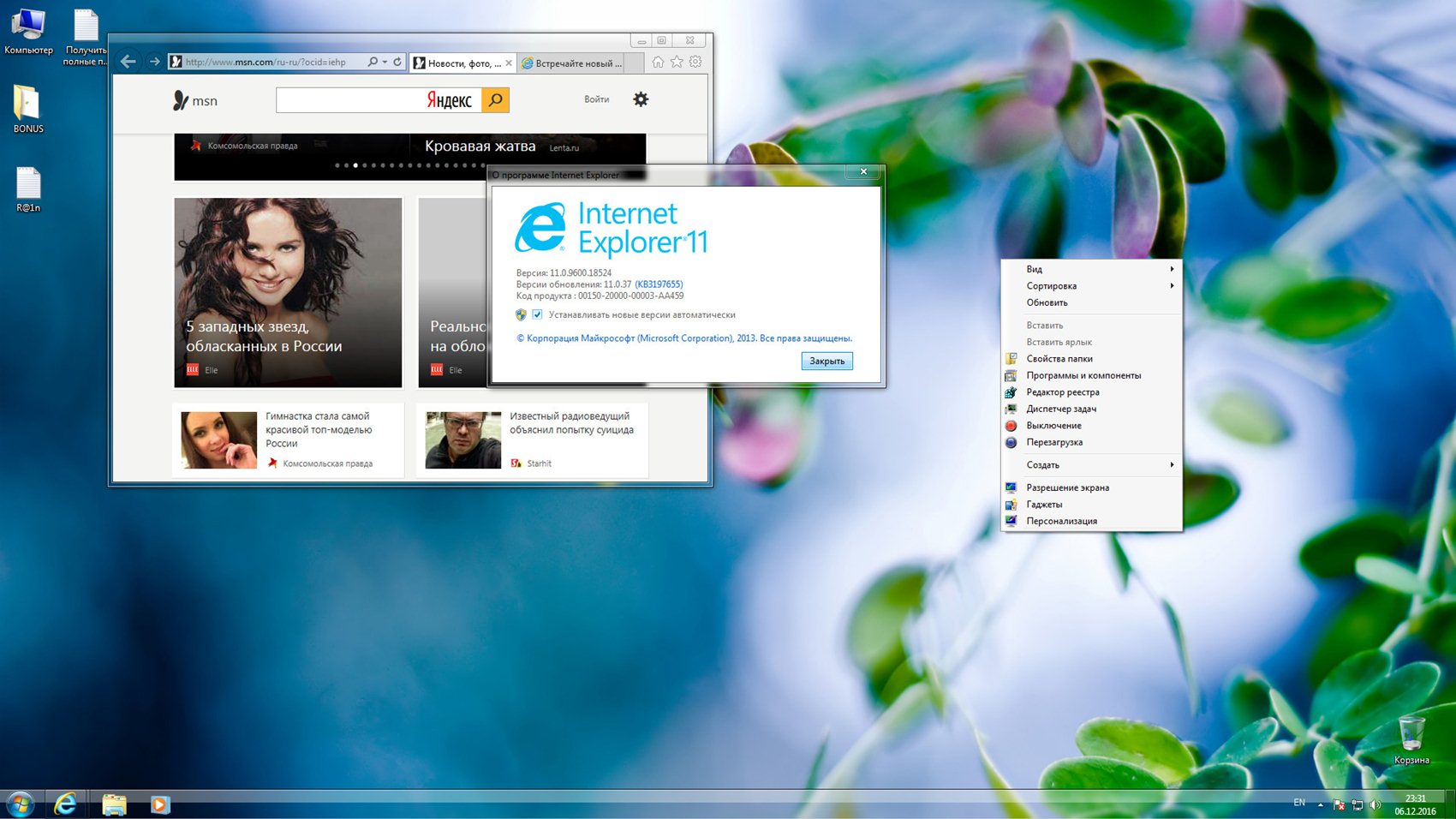Click the network tray icon
The image size is (1456, 819).
click(1358, 804)
